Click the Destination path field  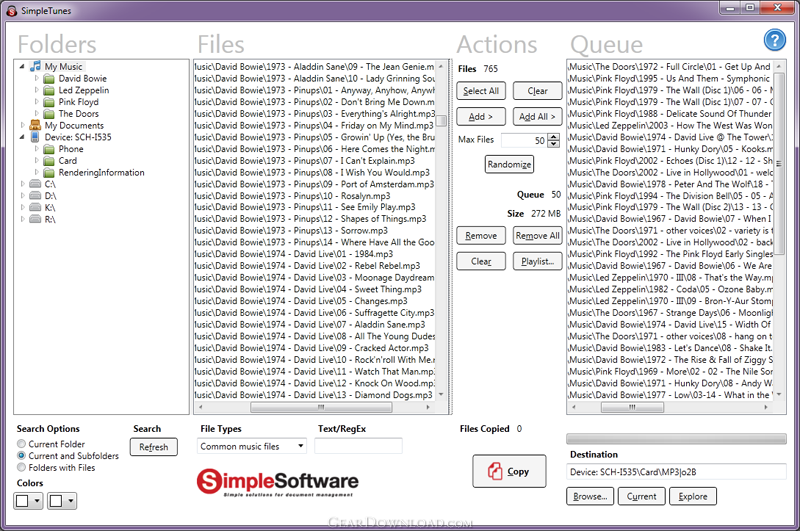coord(676,472)
